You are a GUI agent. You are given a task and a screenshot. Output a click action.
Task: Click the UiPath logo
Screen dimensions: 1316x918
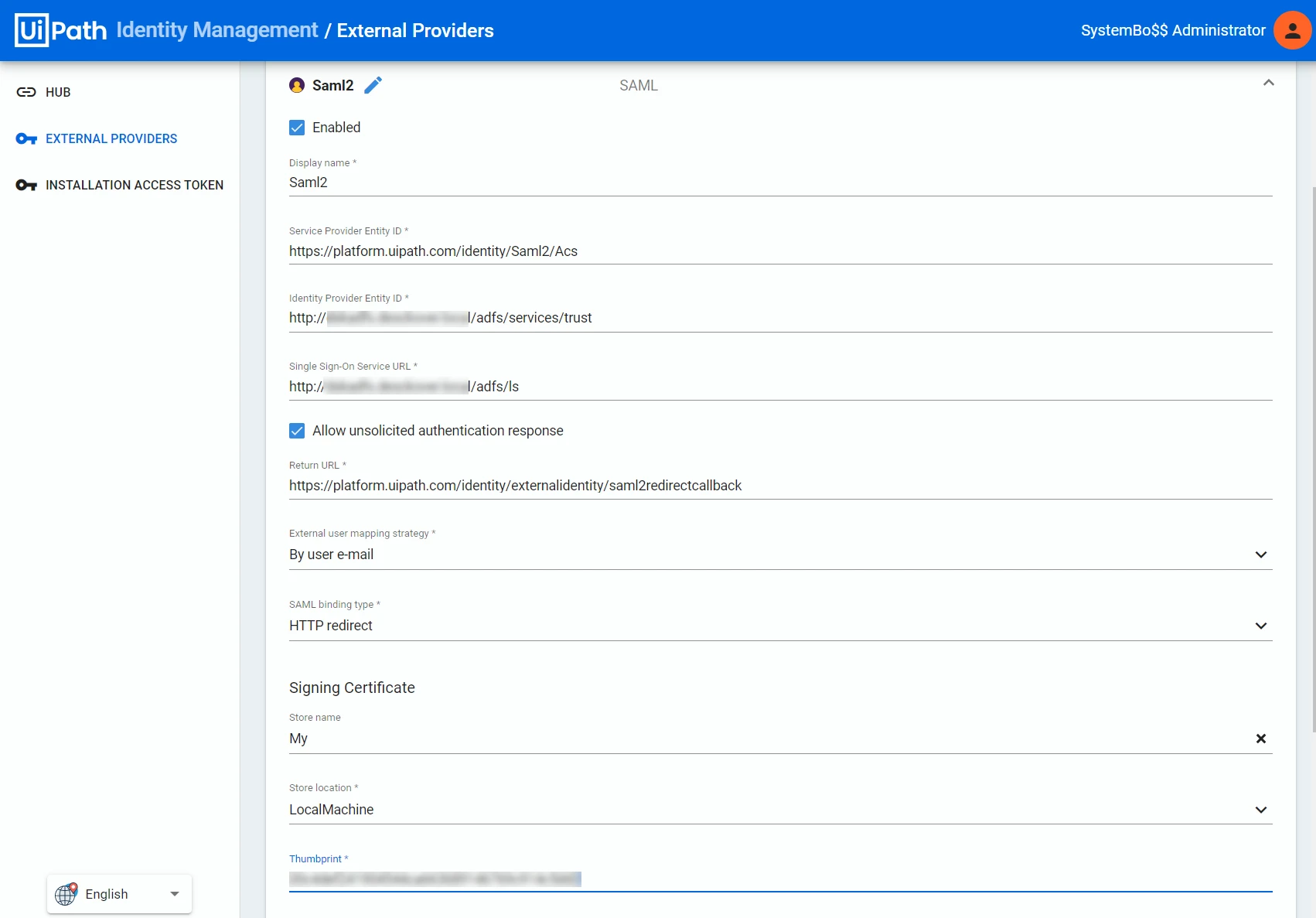(x=61, y=30)
